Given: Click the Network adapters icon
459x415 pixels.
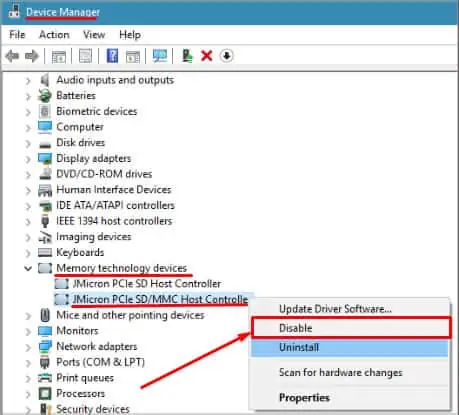Looking at the screenshot, I should [x=45, y=347].
